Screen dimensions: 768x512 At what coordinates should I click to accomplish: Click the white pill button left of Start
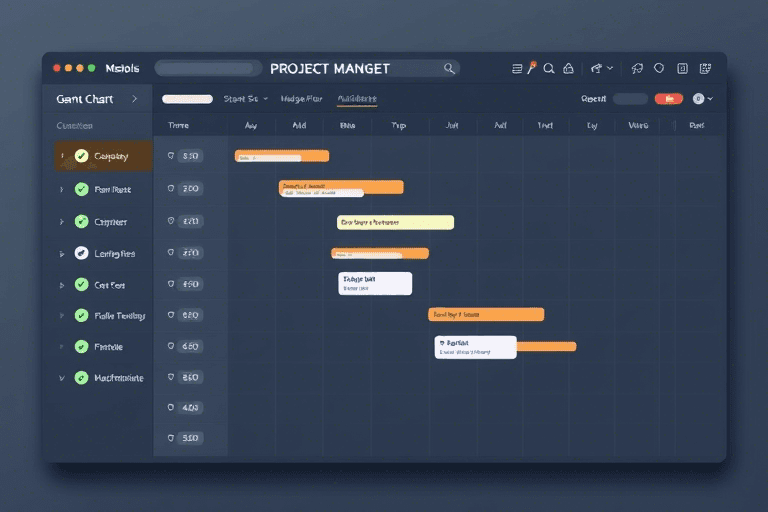[187, 99]
